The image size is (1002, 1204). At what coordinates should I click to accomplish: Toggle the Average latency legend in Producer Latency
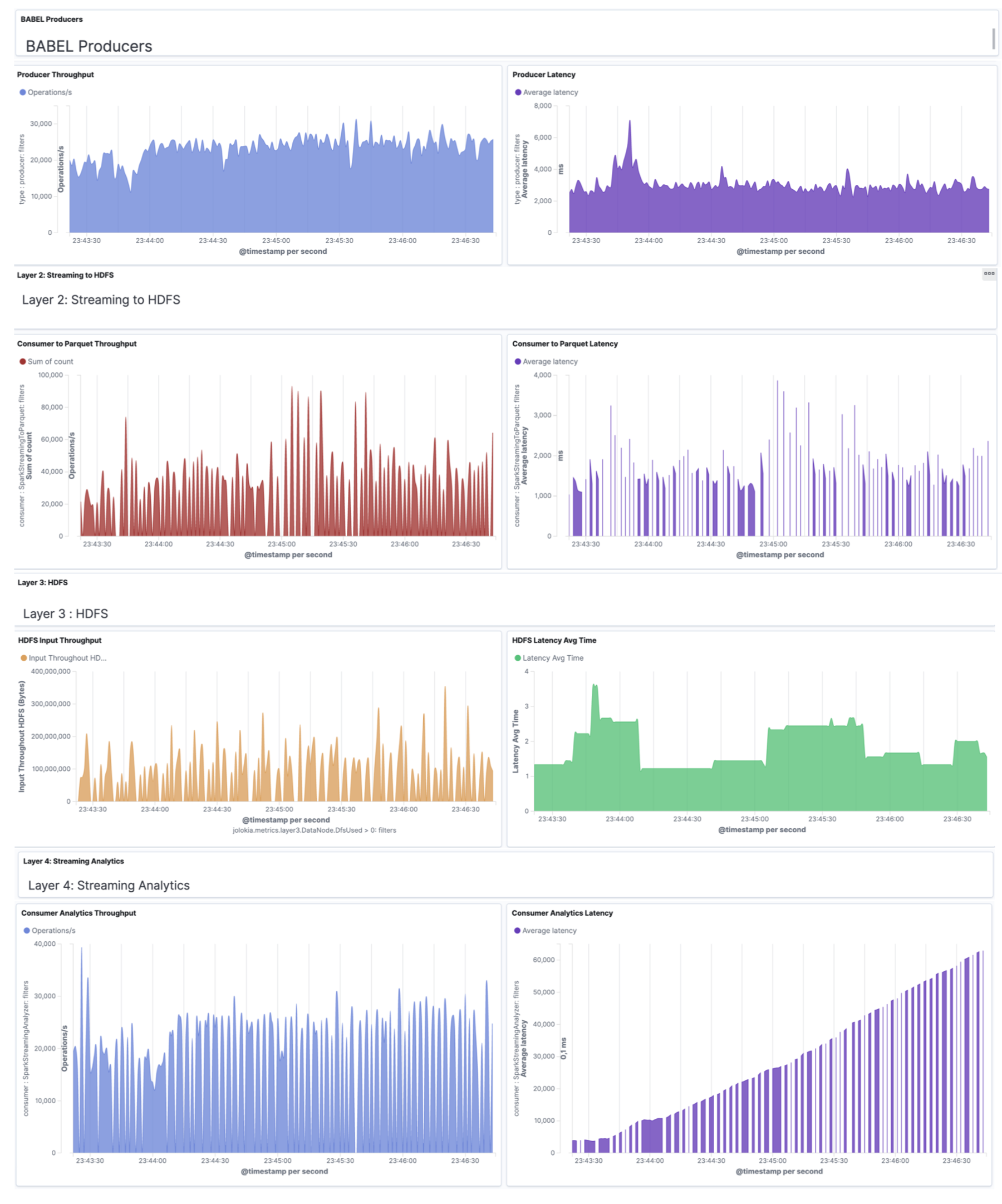pos(546,92)
